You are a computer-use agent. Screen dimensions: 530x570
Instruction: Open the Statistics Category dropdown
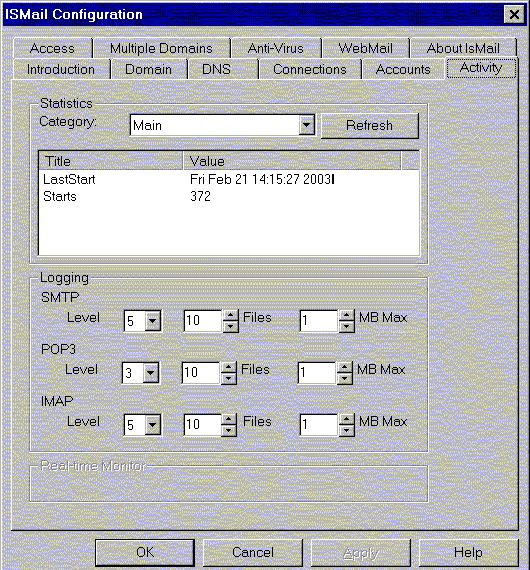[306, 125]
